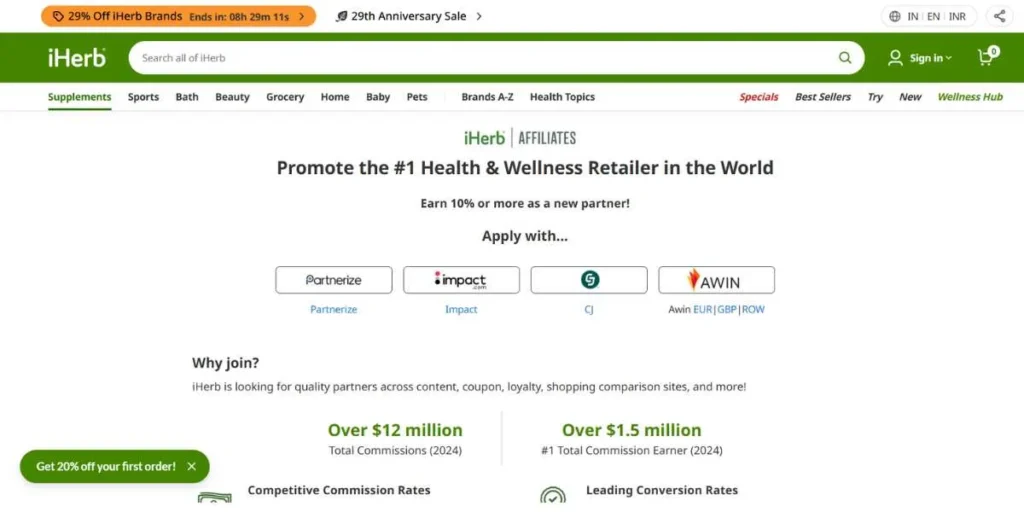Click the price tag icon in the 29% Off banner
1024x512 pixels.
pyautogui.click(x=58, y=16)
